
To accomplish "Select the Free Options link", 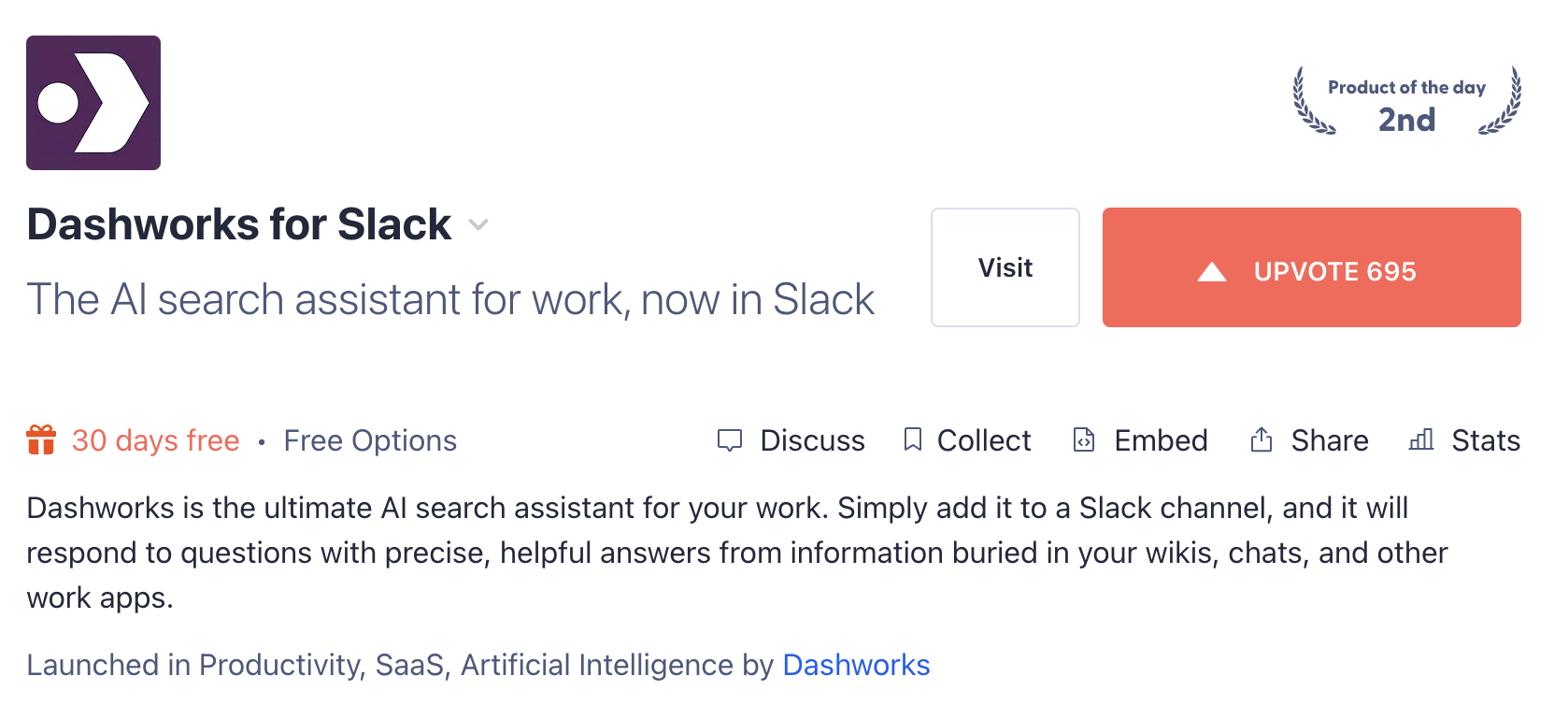I will [370, 440].
